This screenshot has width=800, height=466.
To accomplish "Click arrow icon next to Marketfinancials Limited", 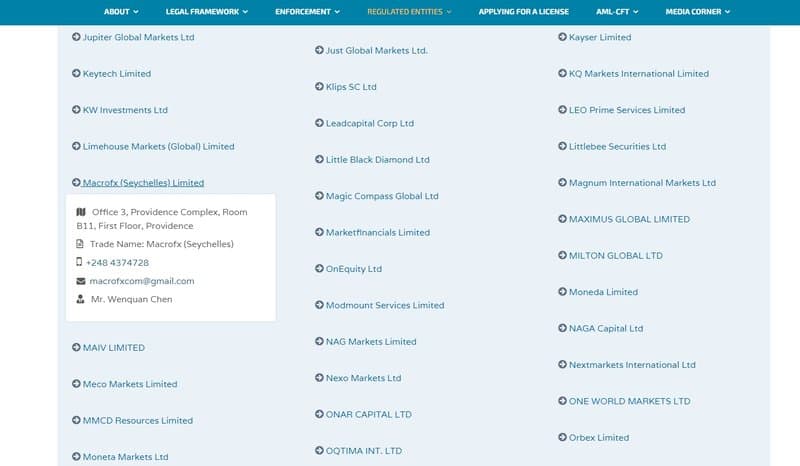I will coord(319,232).
